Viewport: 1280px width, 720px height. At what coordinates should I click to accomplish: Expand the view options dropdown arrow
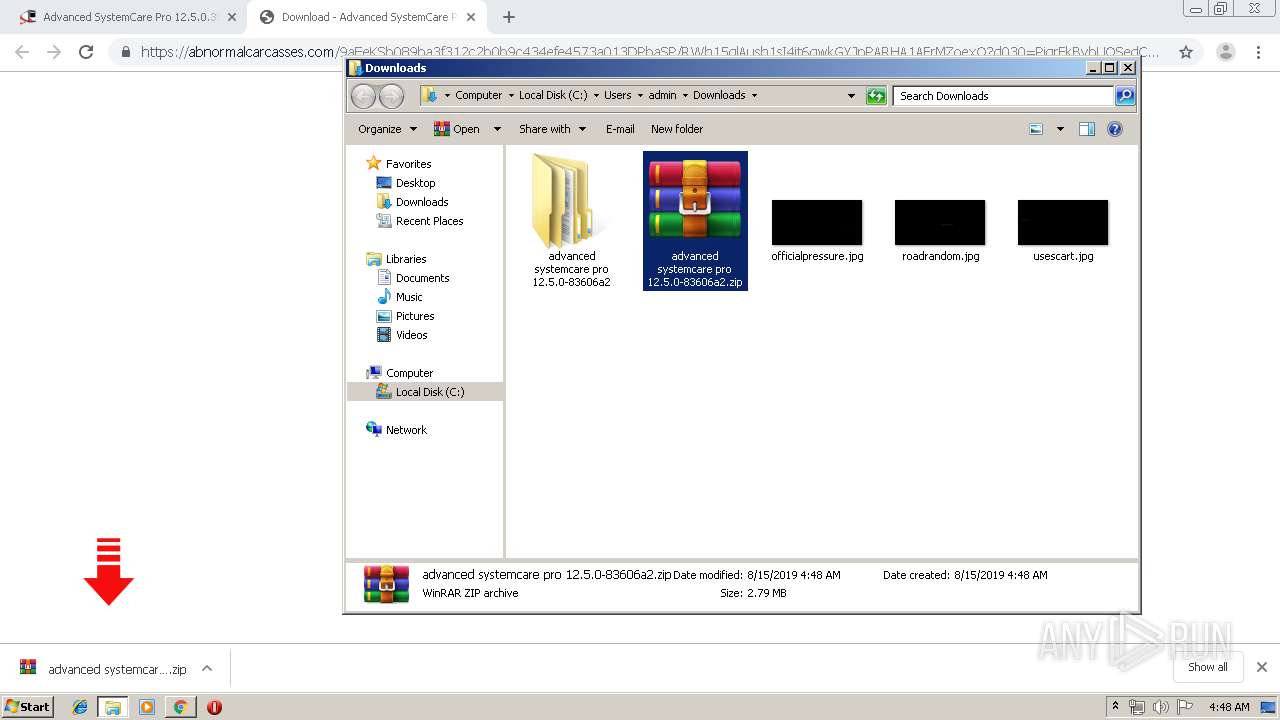(x=1060, y=129)
